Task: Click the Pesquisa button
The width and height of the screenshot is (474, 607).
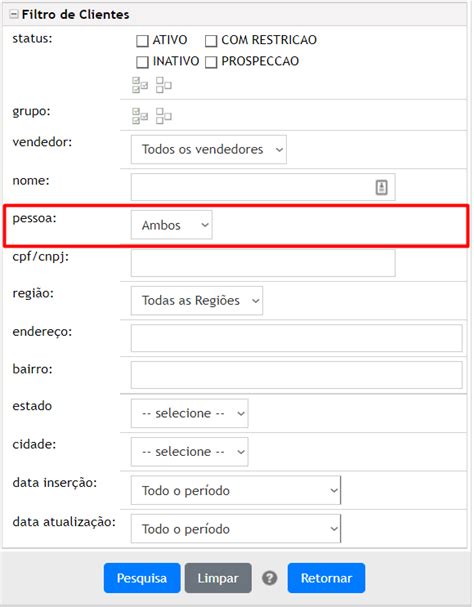Action: coord(142,578)
